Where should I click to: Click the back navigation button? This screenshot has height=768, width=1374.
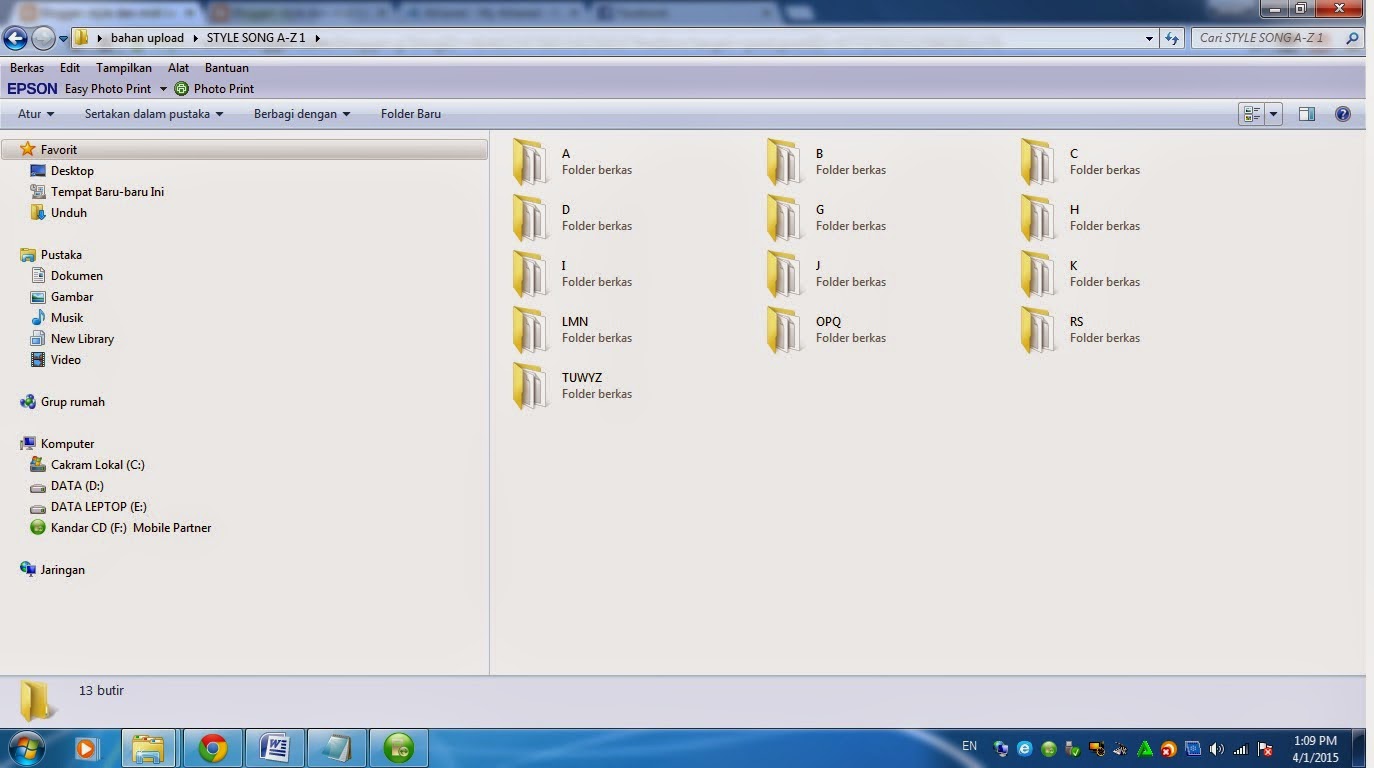(14, 37)
